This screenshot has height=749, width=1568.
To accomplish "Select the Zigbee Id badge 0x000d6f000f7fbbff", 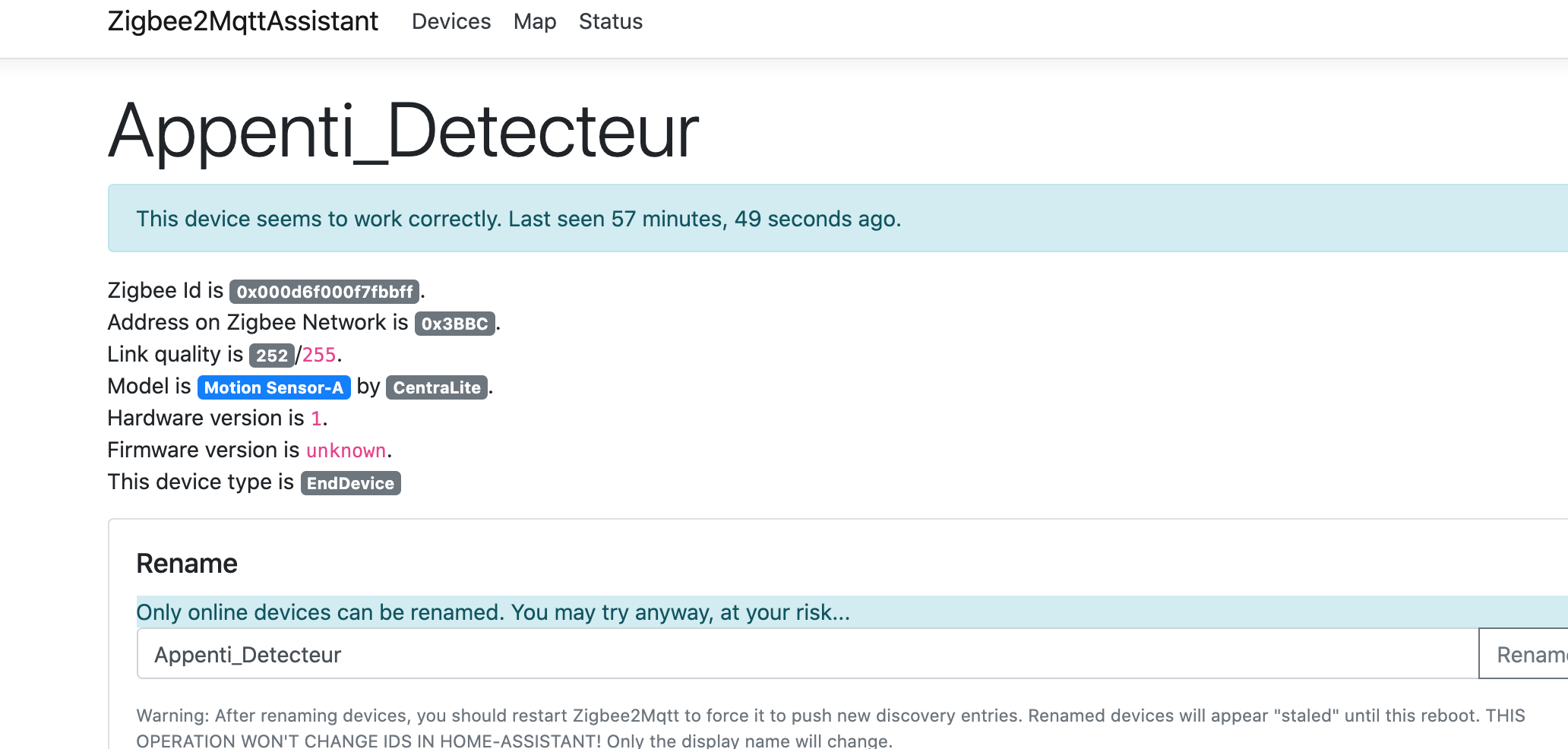I will click(x=324, y=292).
